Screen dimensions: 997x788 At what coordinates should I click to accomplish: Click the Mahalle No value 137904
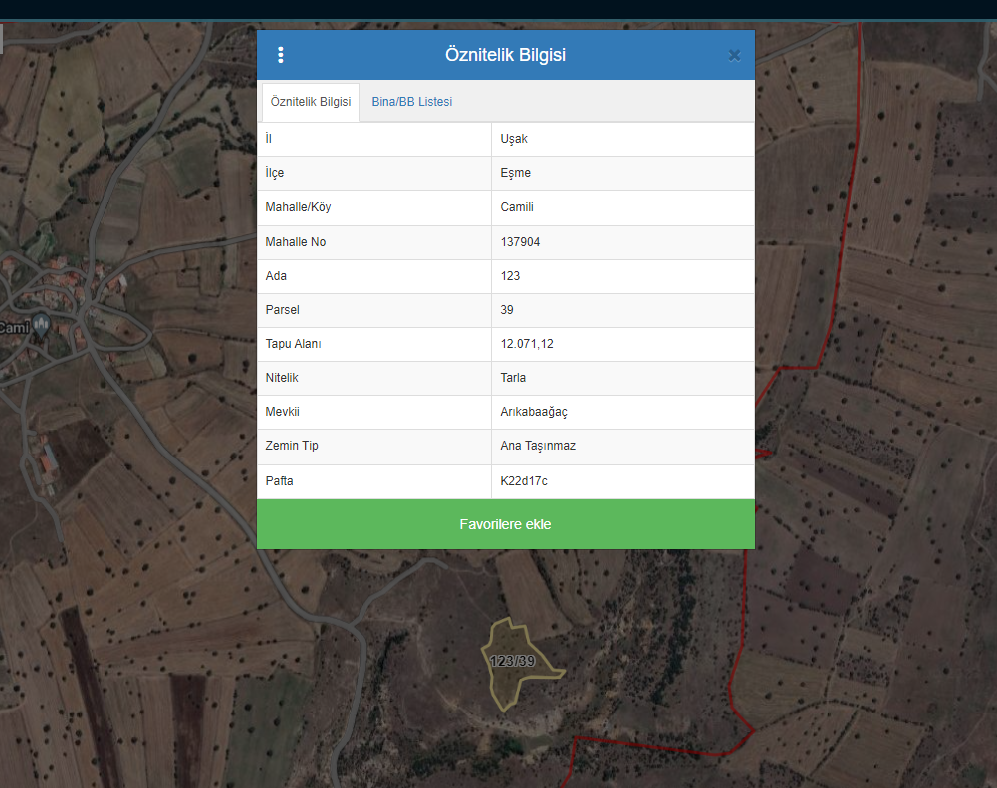(x=520, y=242)
